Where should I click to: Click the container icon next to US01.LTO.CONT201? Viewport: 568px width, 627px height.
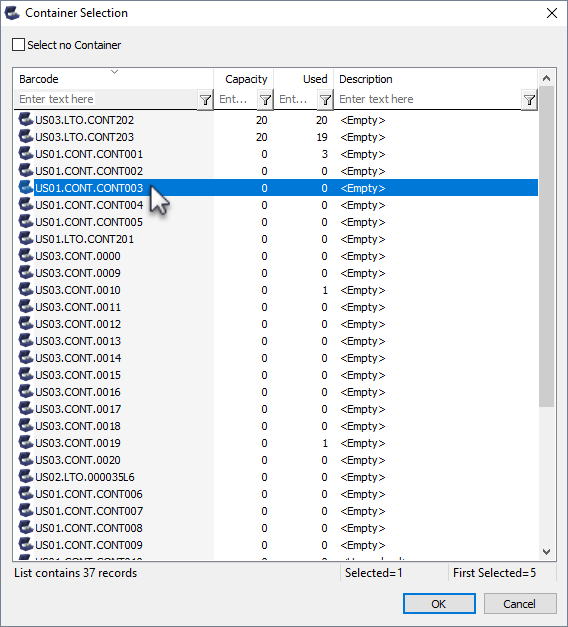click(x=26, y=239)
